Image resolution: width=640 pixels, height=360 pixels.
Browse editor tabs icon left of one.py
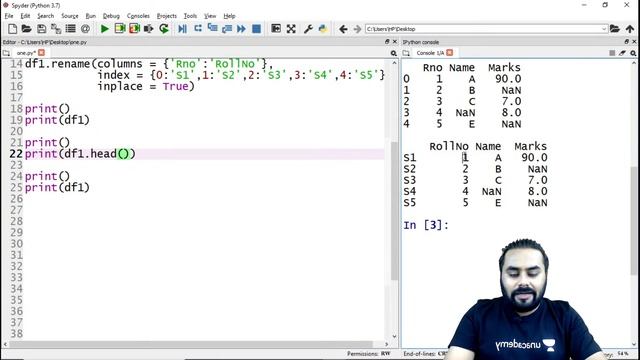[6, 53]
